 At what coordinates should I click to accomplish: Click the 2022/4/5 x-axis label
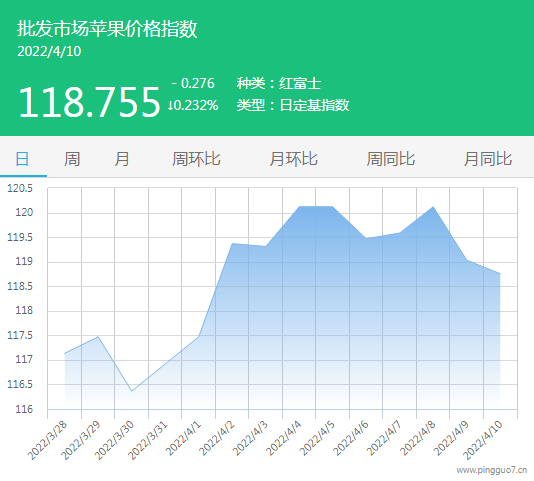[x=317, y=438]
